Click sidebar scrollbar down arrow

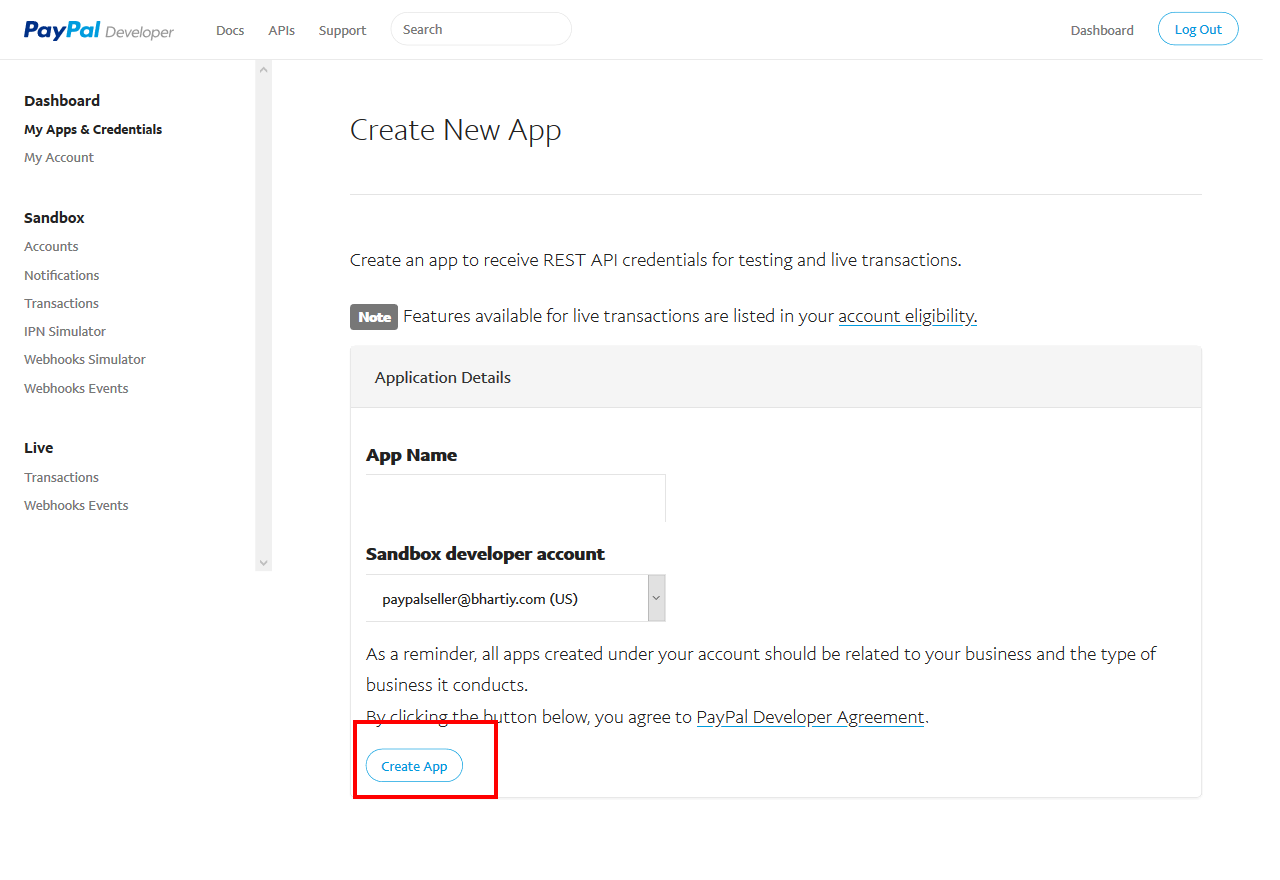point(264,563)
